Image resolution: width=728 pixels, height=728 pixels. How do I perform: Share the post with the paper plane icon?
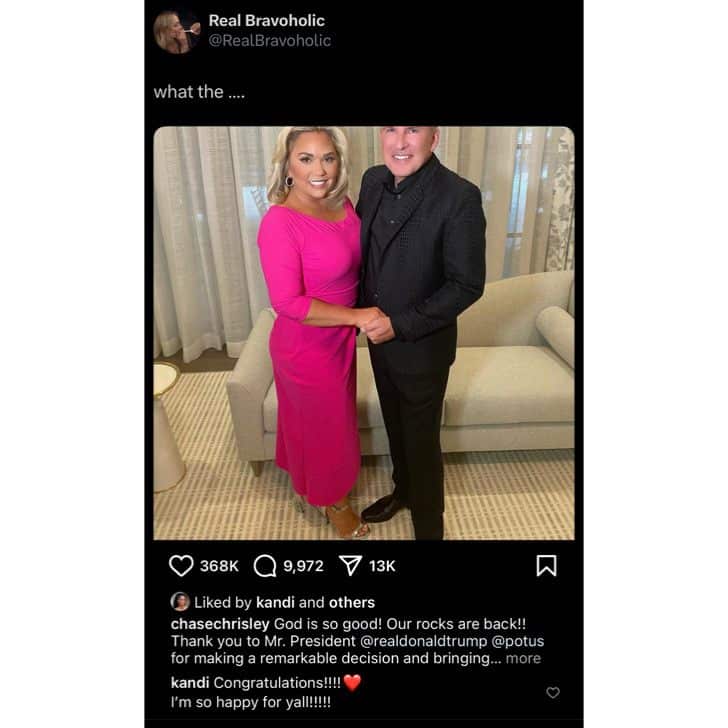(351, 566)
